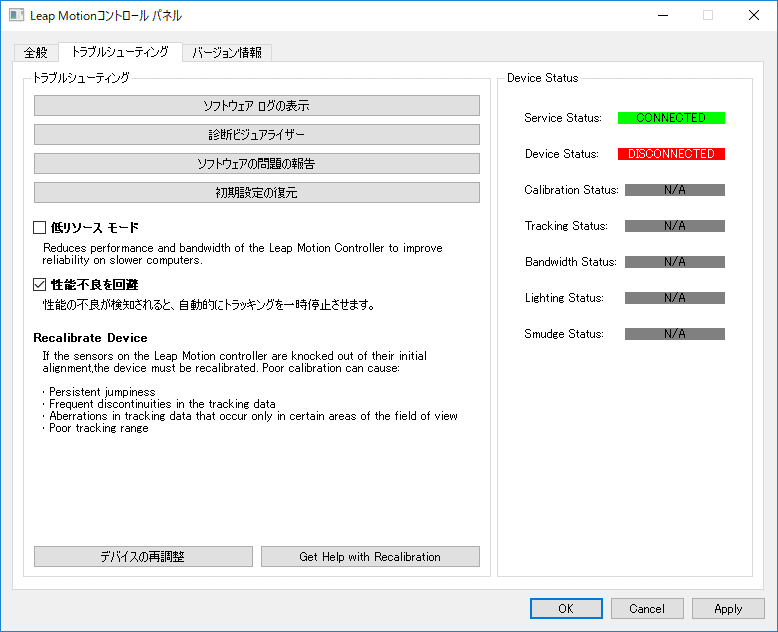Confirm settings with the OK button
This screenshot has width=778, height=632.
pyautogui.click(x=566, y=608)
